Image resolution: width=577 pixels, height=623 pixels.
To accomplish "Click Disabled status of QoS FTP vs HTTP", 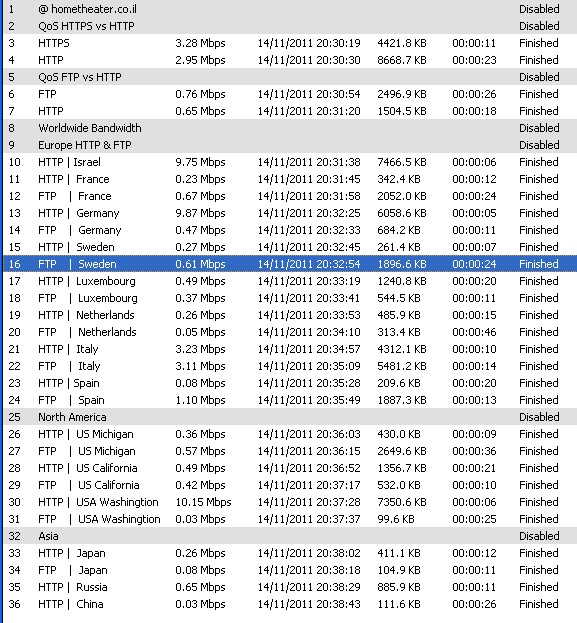I will 539,77.
